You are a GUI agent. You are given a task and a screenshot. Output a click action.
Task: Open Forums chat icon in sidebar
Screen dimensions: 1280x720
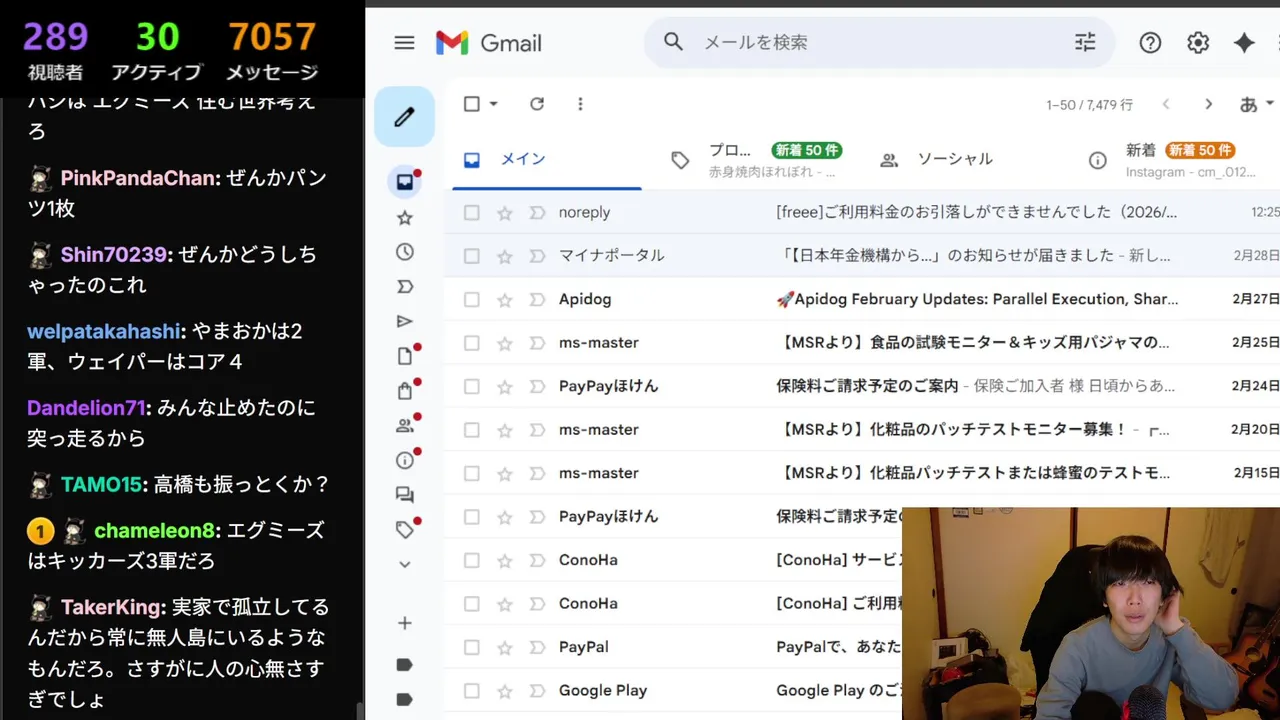[405, 495]
